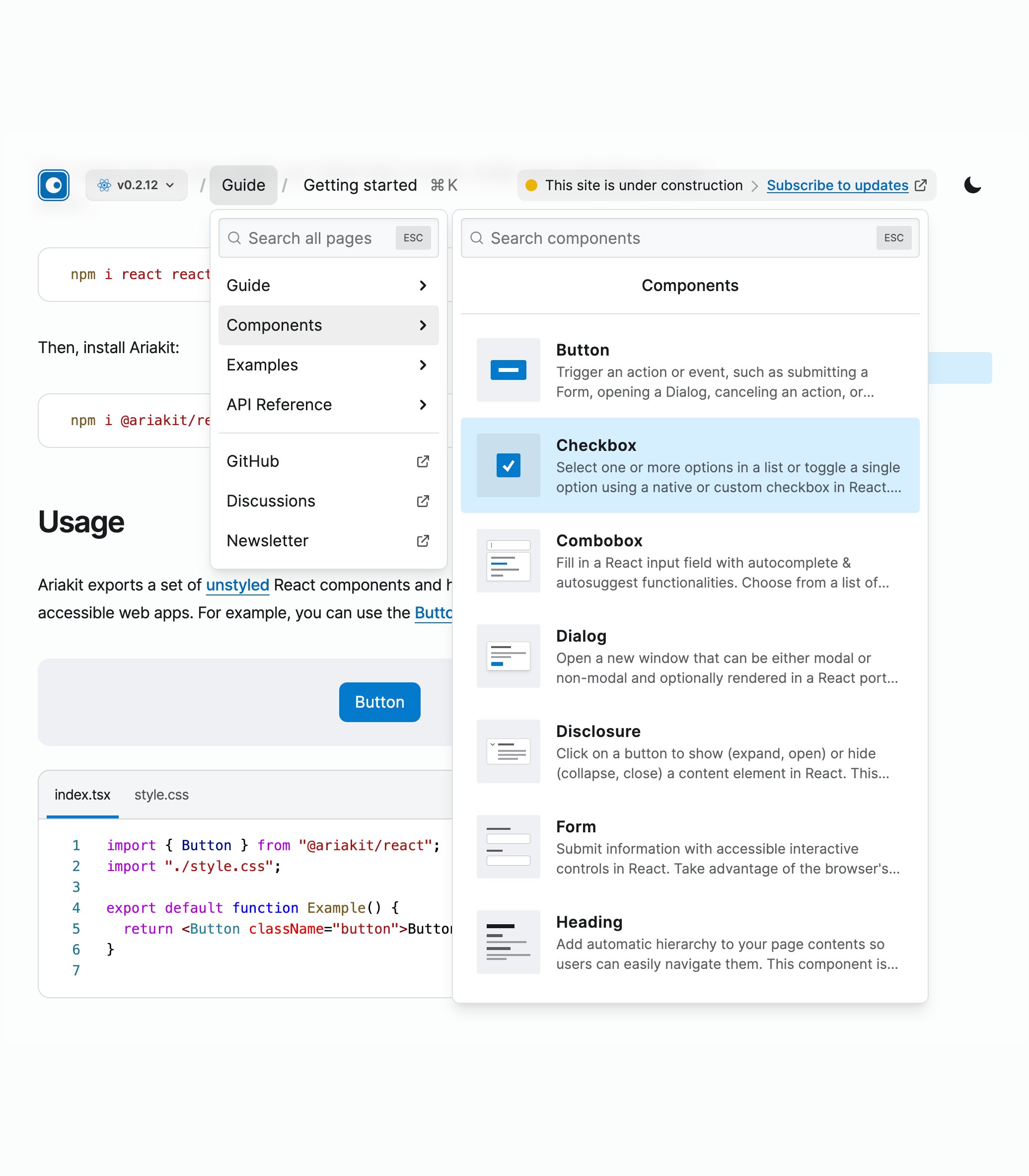Toggle dark mode moon icon
The image size is (1029, 1176).
pos(972,185)
